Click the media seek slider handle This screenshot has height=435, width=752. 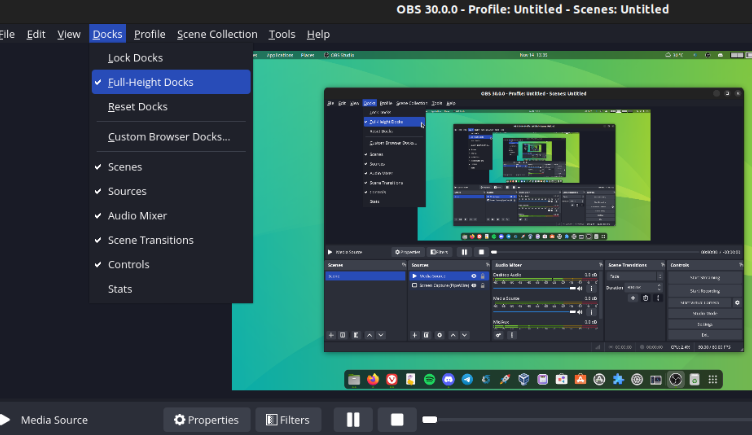pyautogui.click(x=430, y=420)
